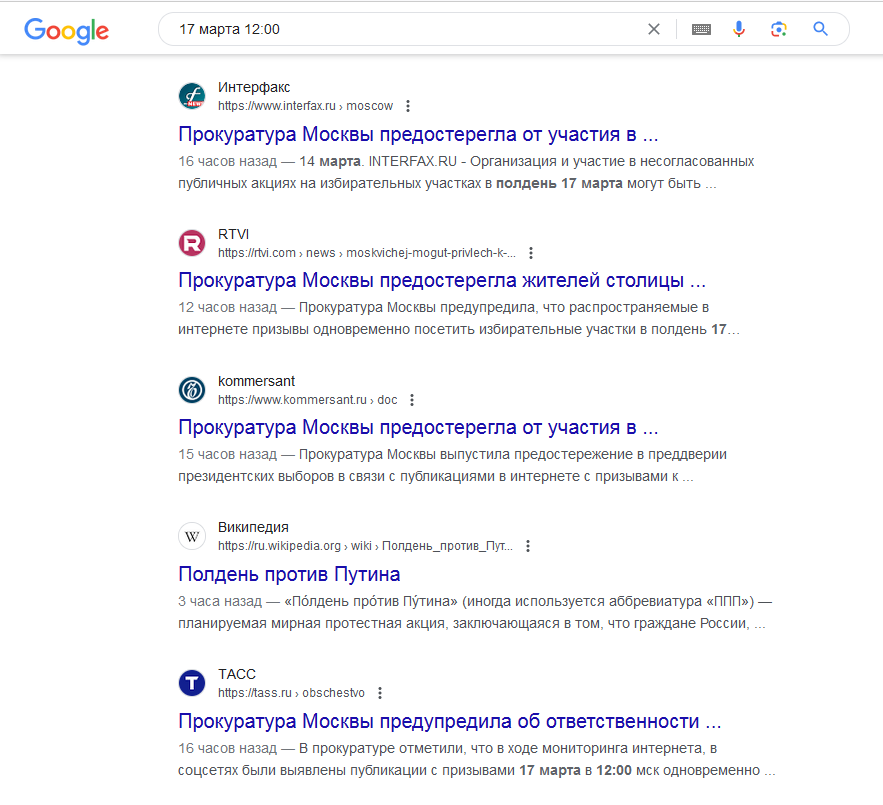
Task: Clear the search query with X
Action: [x=654, y=29]
